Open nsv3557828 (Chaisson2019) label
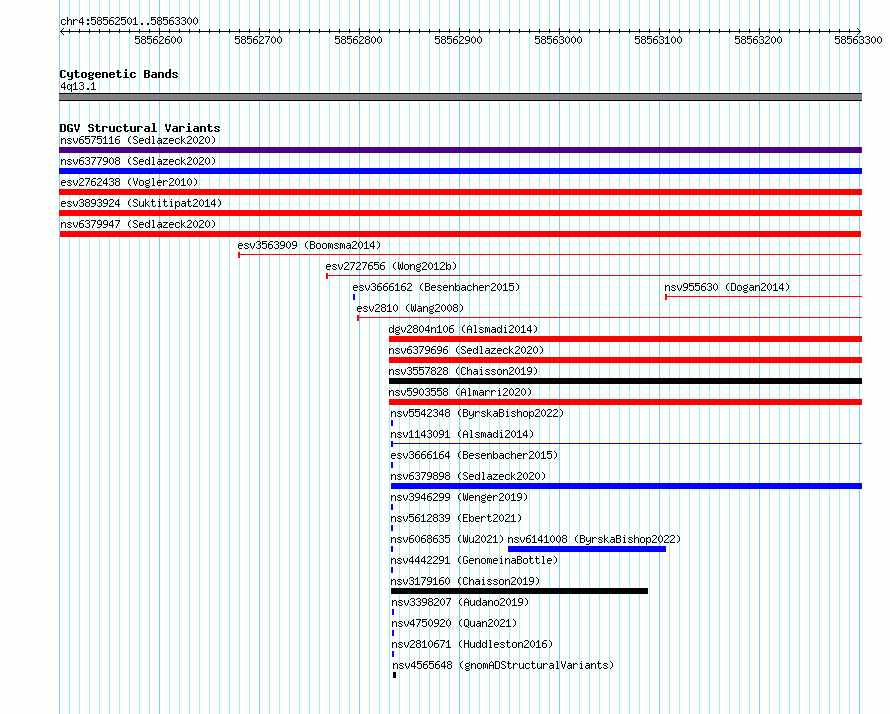The image size is (890, 714). [463, 371]
